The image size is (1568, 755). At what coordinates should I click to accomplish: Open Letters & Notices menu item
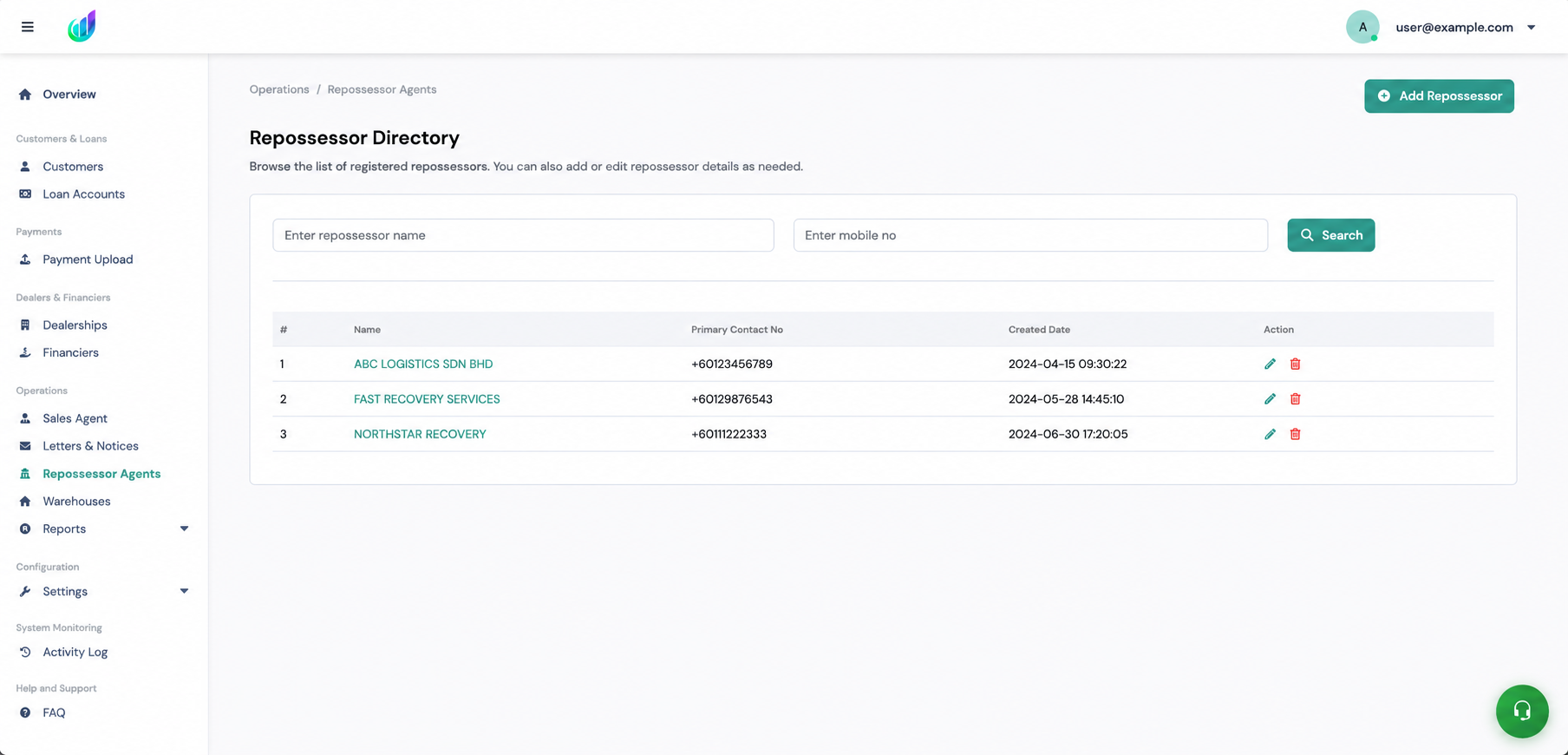point(90,446)
